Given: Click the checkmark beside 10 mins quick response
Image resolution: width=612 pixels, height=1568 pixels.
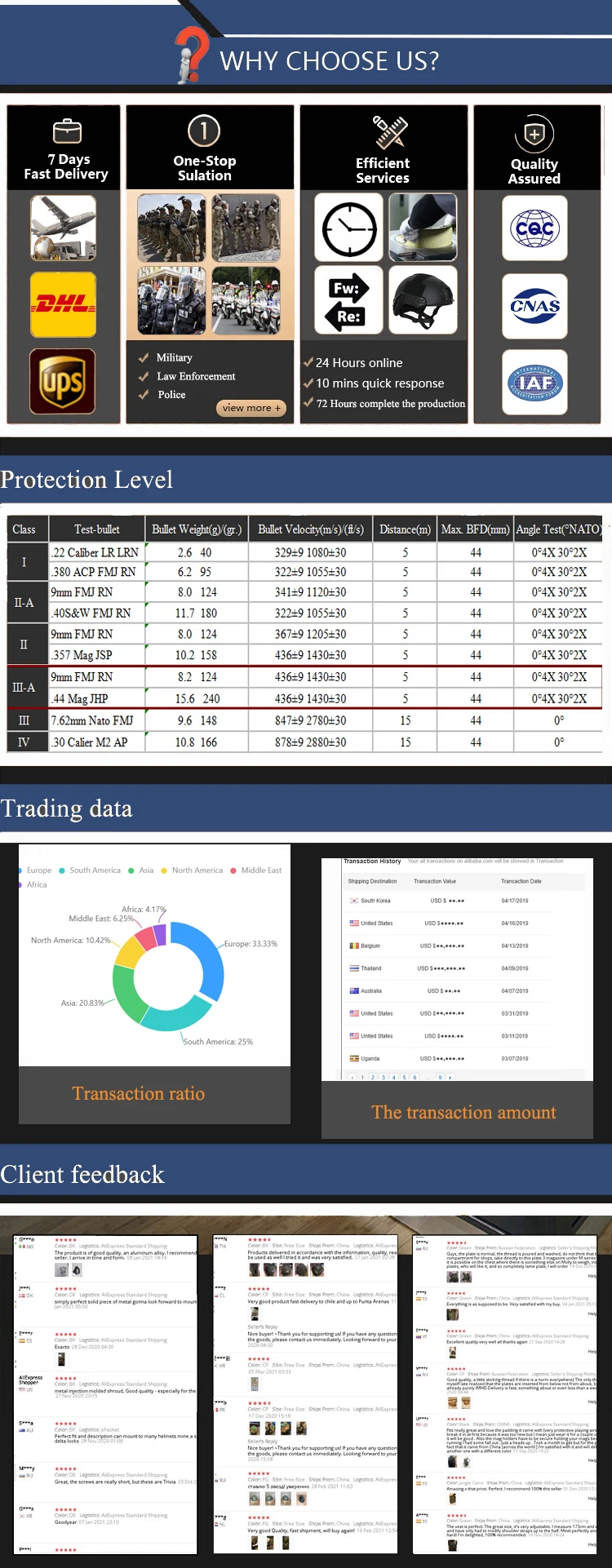Looking at the screenshot, I should click(308, 383).
